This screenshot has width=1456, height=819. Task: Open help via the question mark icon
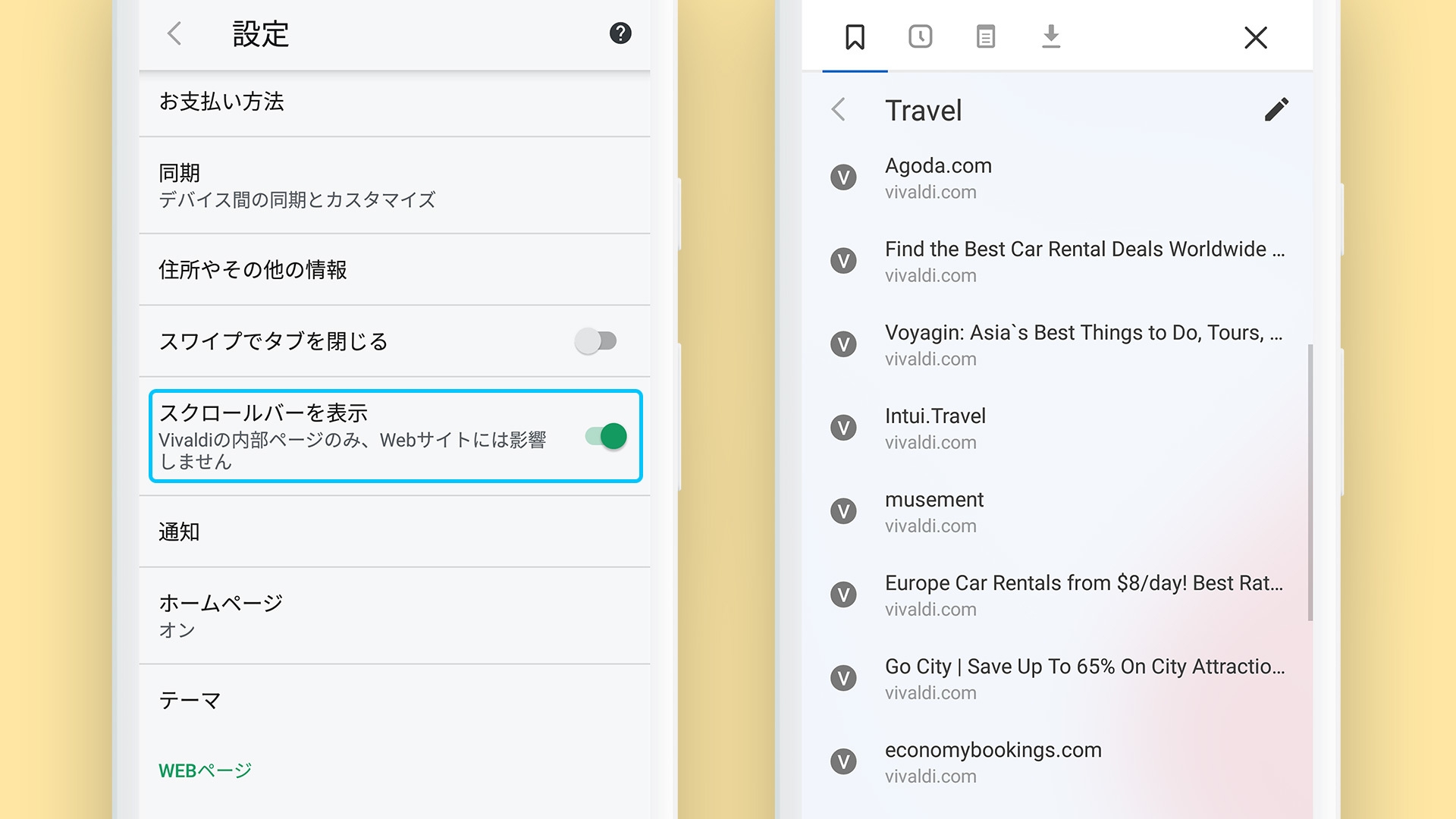click(x=620, y=33)
